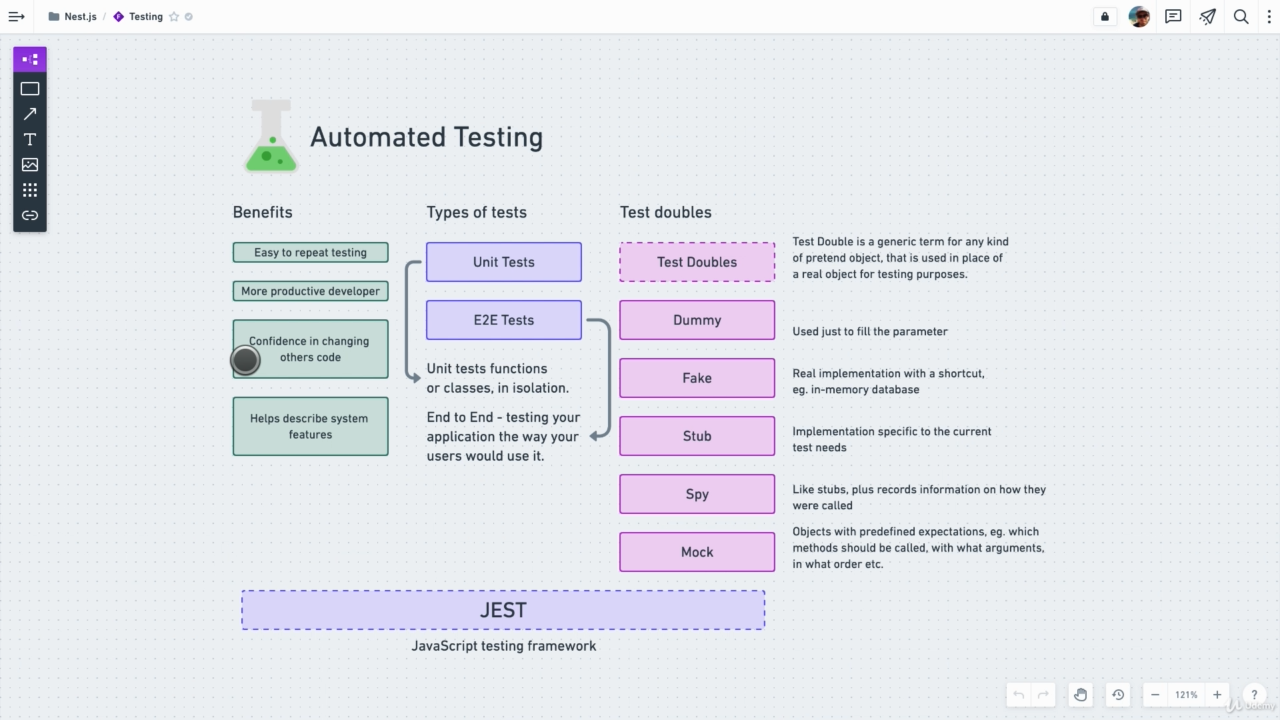Toggle the hand pan mode
Screen dimensions: 1280x720
pos(1080,695)
